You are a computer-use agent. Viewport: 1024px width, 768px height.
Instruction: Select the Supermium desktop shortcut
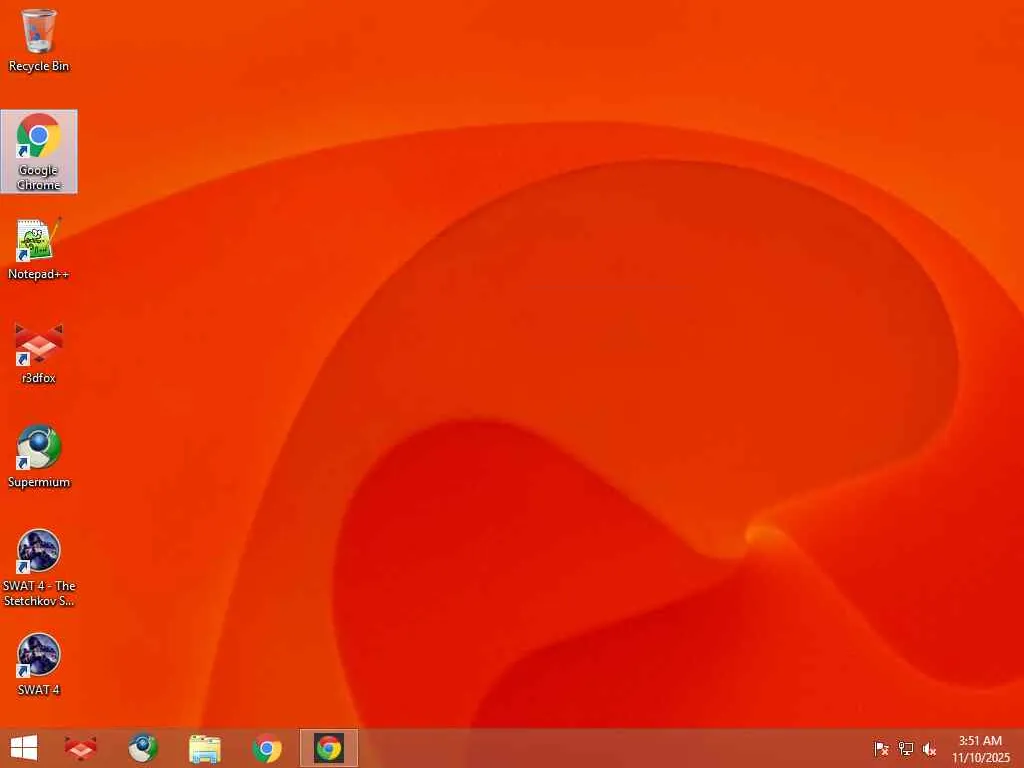(39, 457)
